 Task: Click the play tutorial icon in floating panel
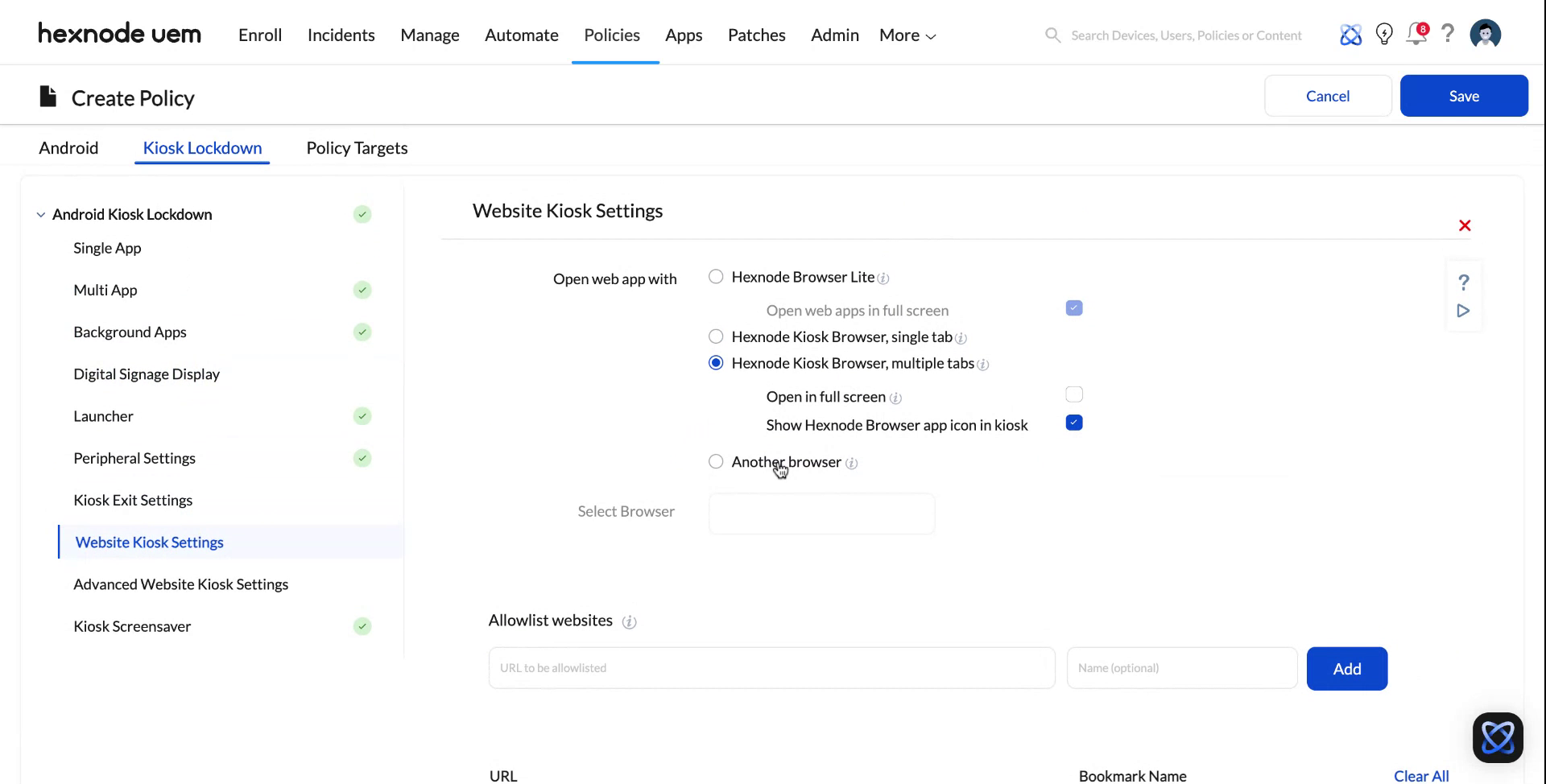coord(1464,311)
